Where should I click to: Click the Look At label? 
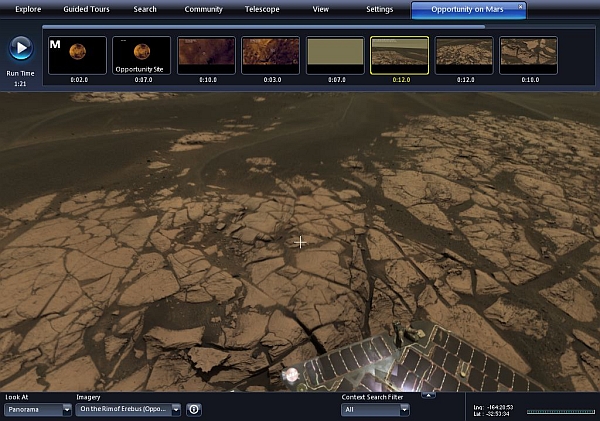pyautogui.click(x=17, y=397)
